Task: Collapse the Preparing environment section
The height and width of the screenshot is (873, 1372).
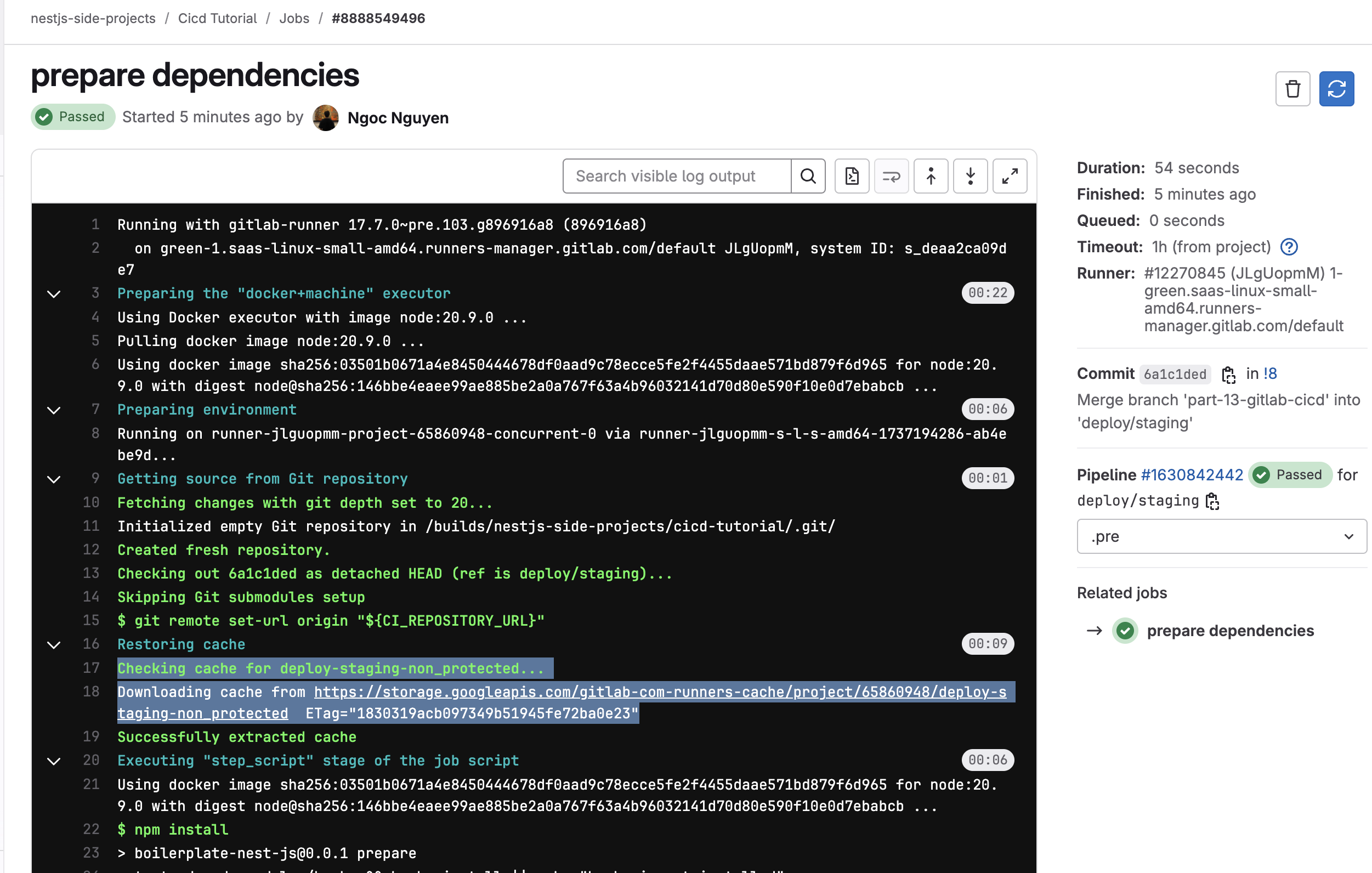Action: [x=53, y=410]
